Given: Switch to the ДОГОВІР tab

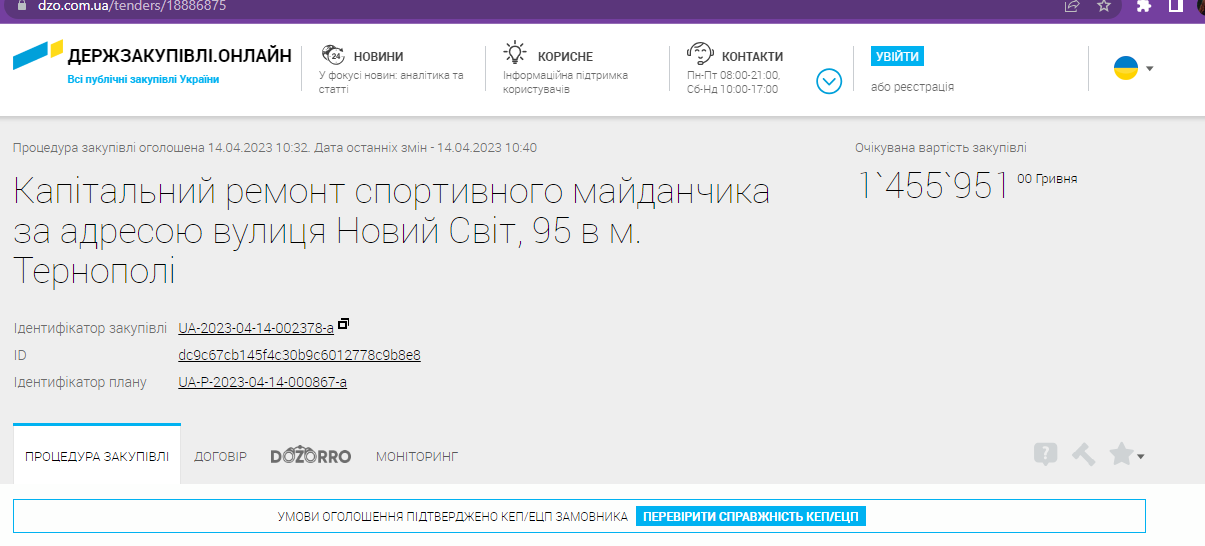Looking at the screenshot, I should [x=220, y=457].
